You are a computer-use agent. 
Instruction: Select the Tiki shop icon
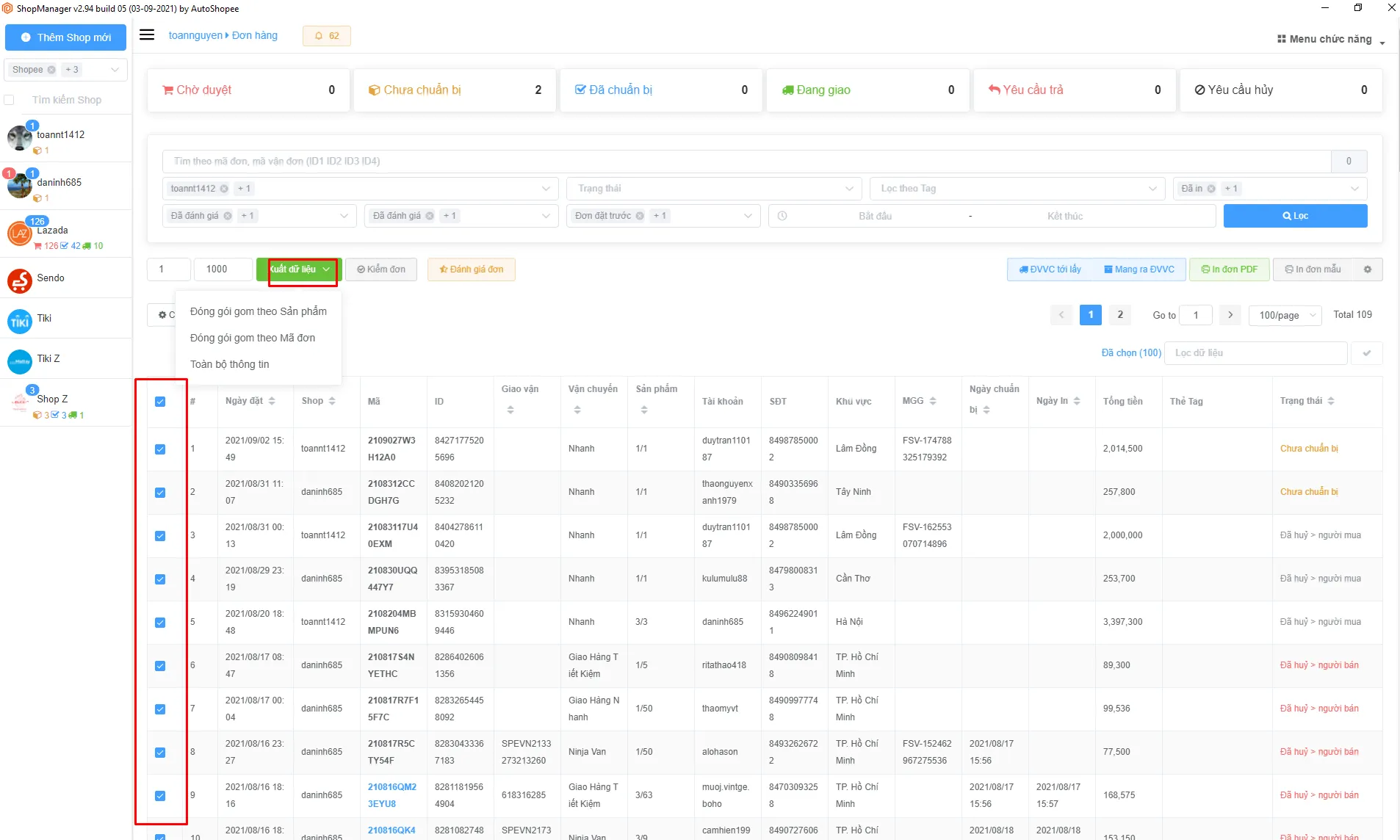coord(20,321)
